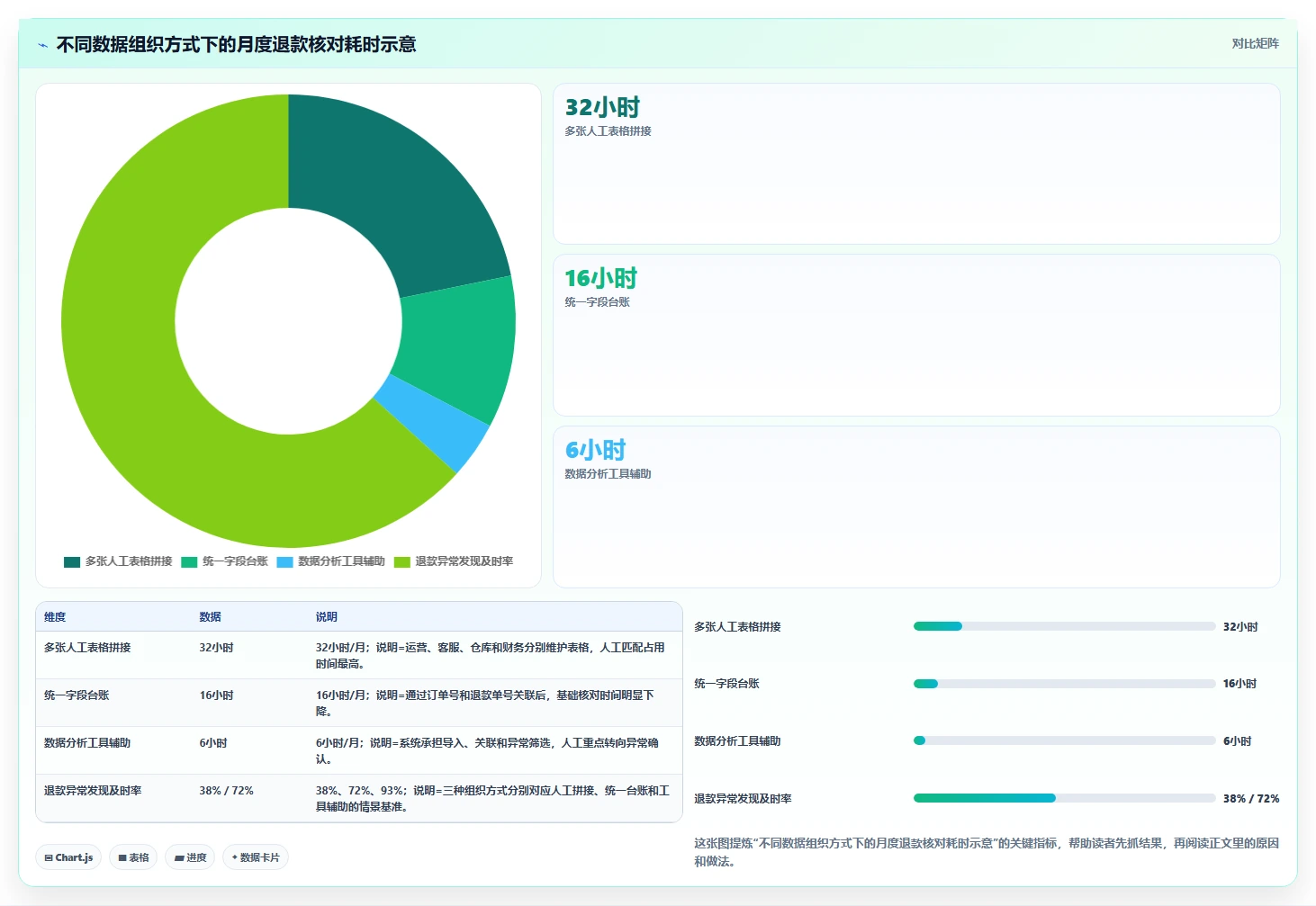This screenshot has height=906, width=1316.
Task: Click the 32小时 table cell
Action: point(216,648)
